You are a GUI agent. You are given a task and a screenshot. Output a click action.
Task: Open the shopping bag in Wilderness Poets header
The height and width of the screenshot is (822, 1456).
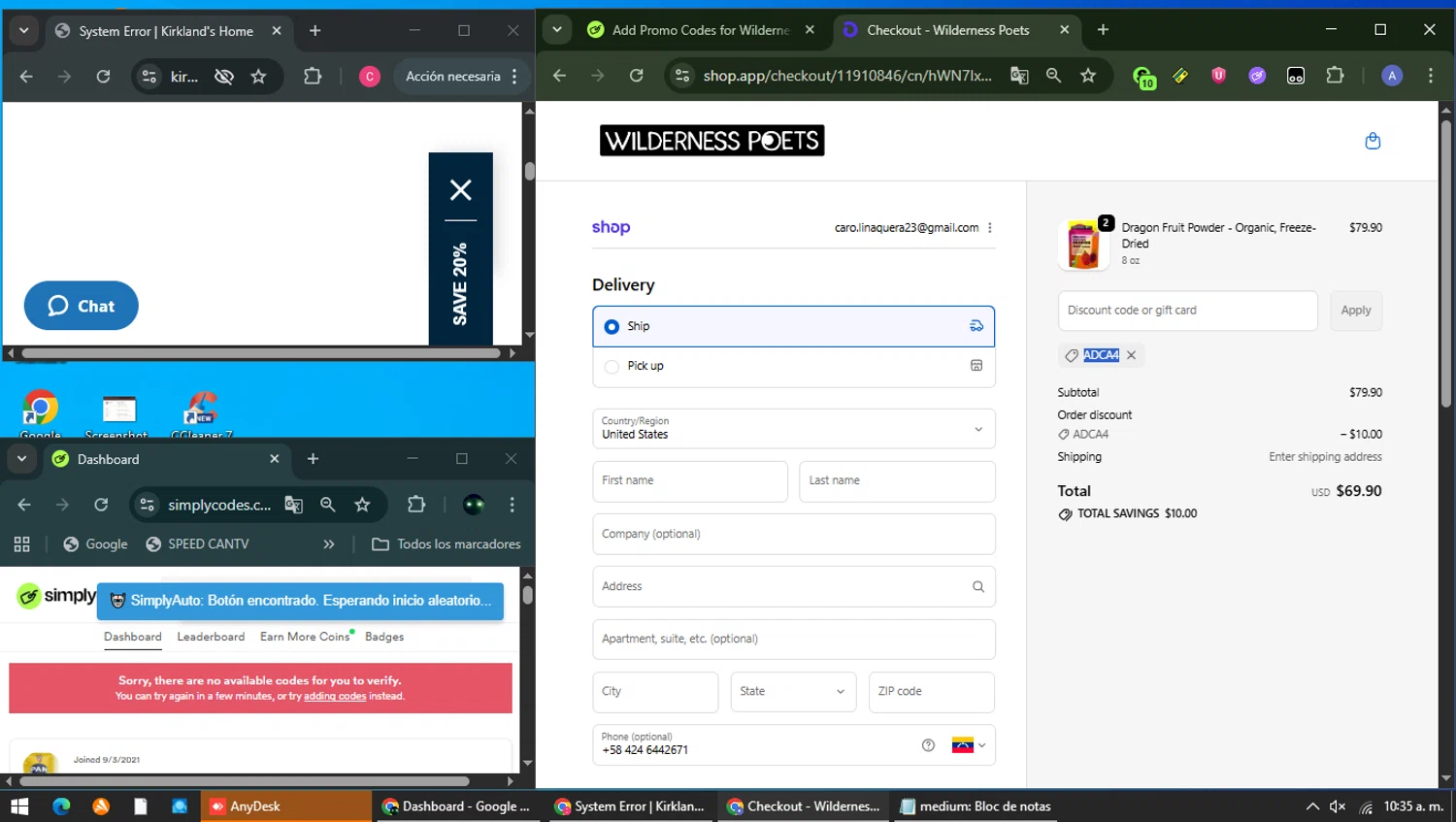click(x=1373, y=141)
